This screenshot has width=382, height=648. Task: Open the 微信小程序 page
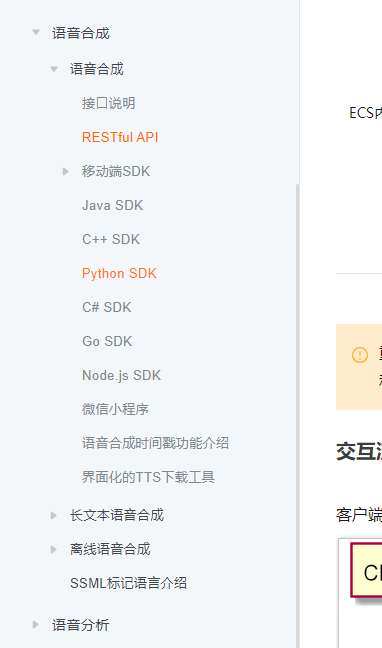115,409
